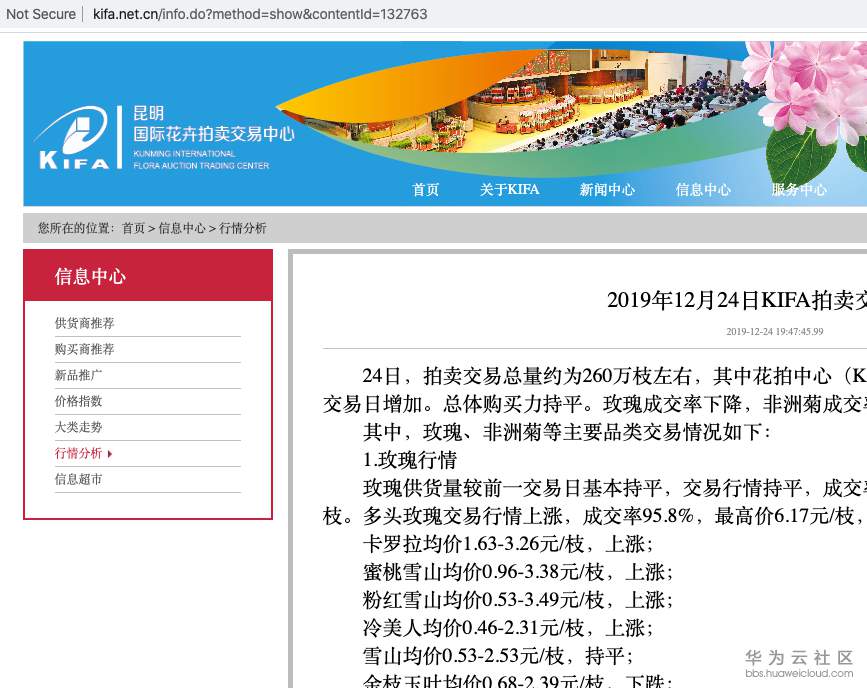Click the 昆明国际花卉拍卖交易中心 banner title
Viewport: 867px width, 688px height.
[x=213, y=124]
